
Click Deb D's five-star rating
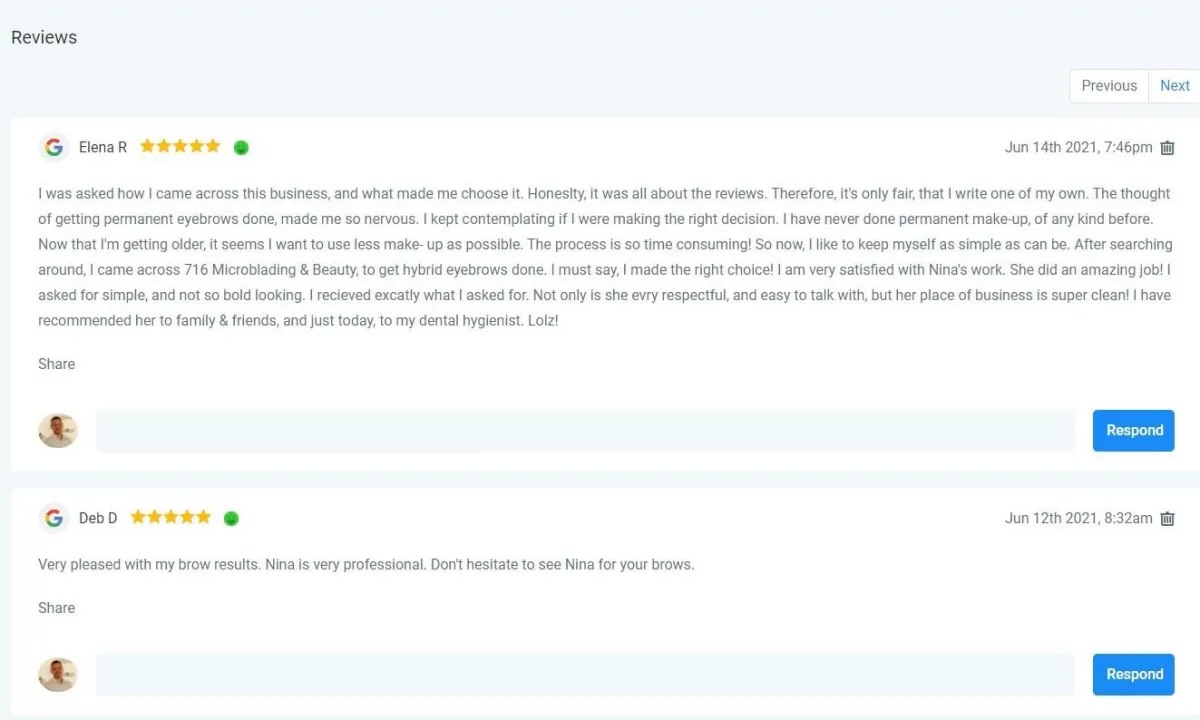coord(171,517)
